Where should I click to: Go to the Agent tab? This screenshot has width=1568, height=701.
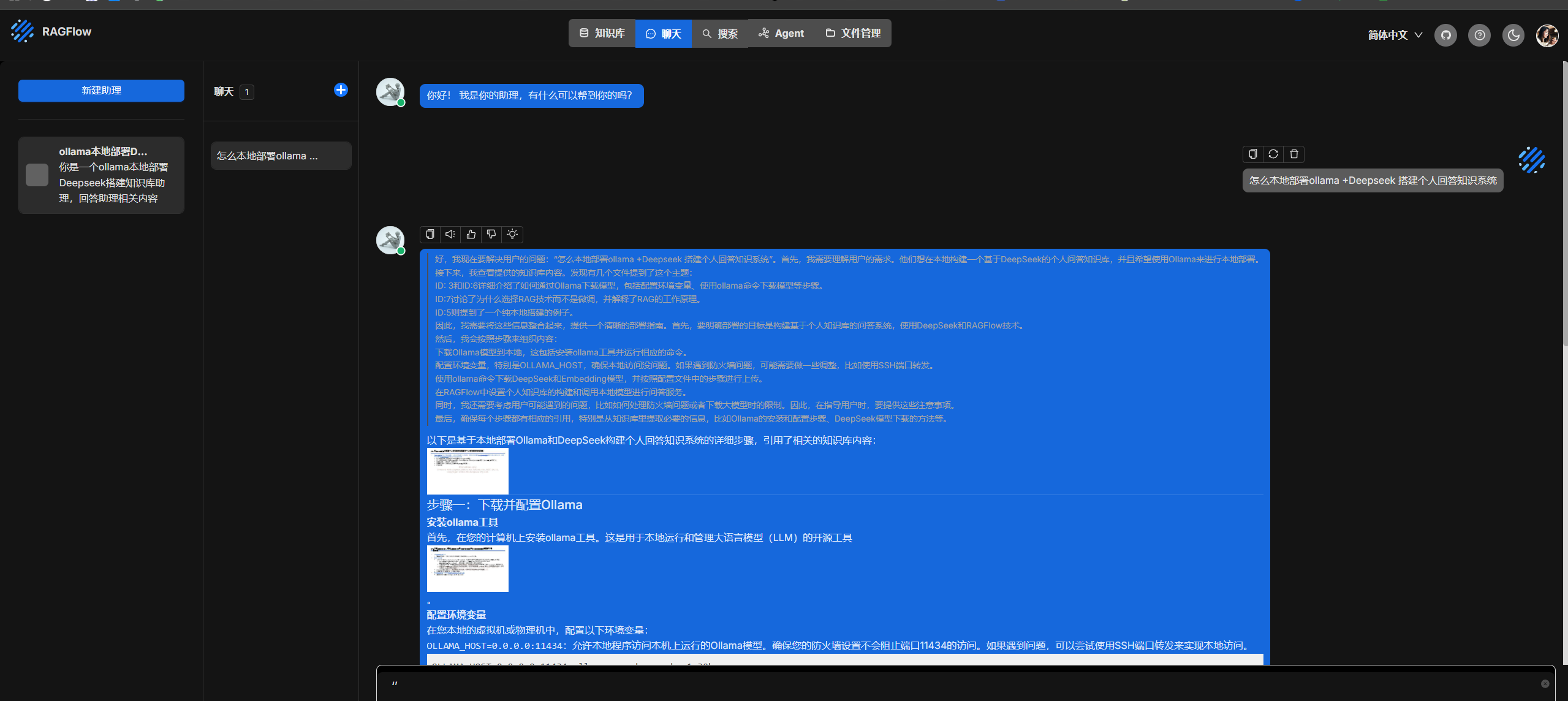coord(781,34)
